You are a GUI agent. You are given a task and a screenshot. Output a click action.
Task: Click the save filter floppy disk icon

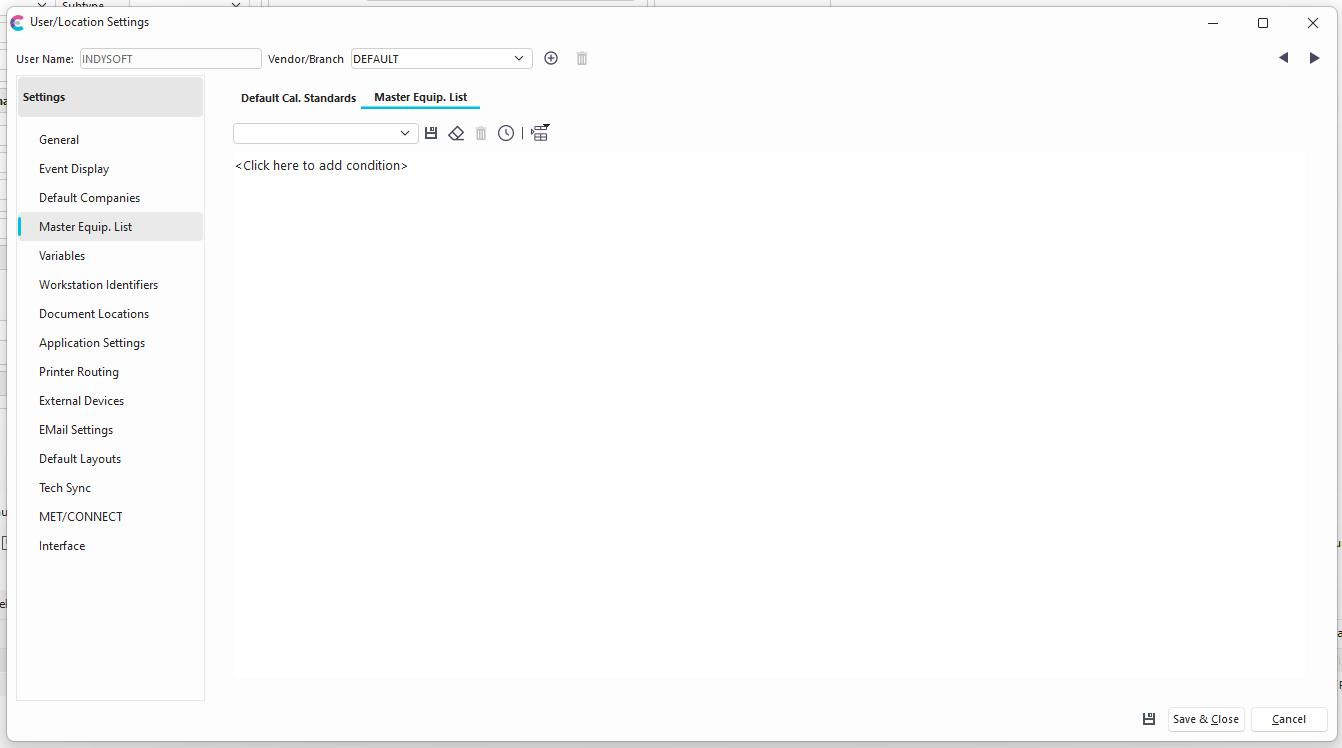point(431,133)
